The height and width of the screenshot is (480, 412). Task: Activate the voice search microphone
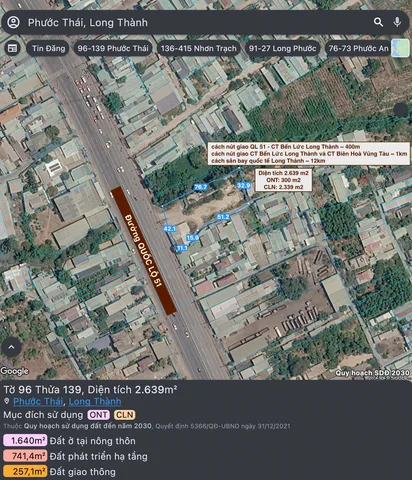[x=397, y=22]
